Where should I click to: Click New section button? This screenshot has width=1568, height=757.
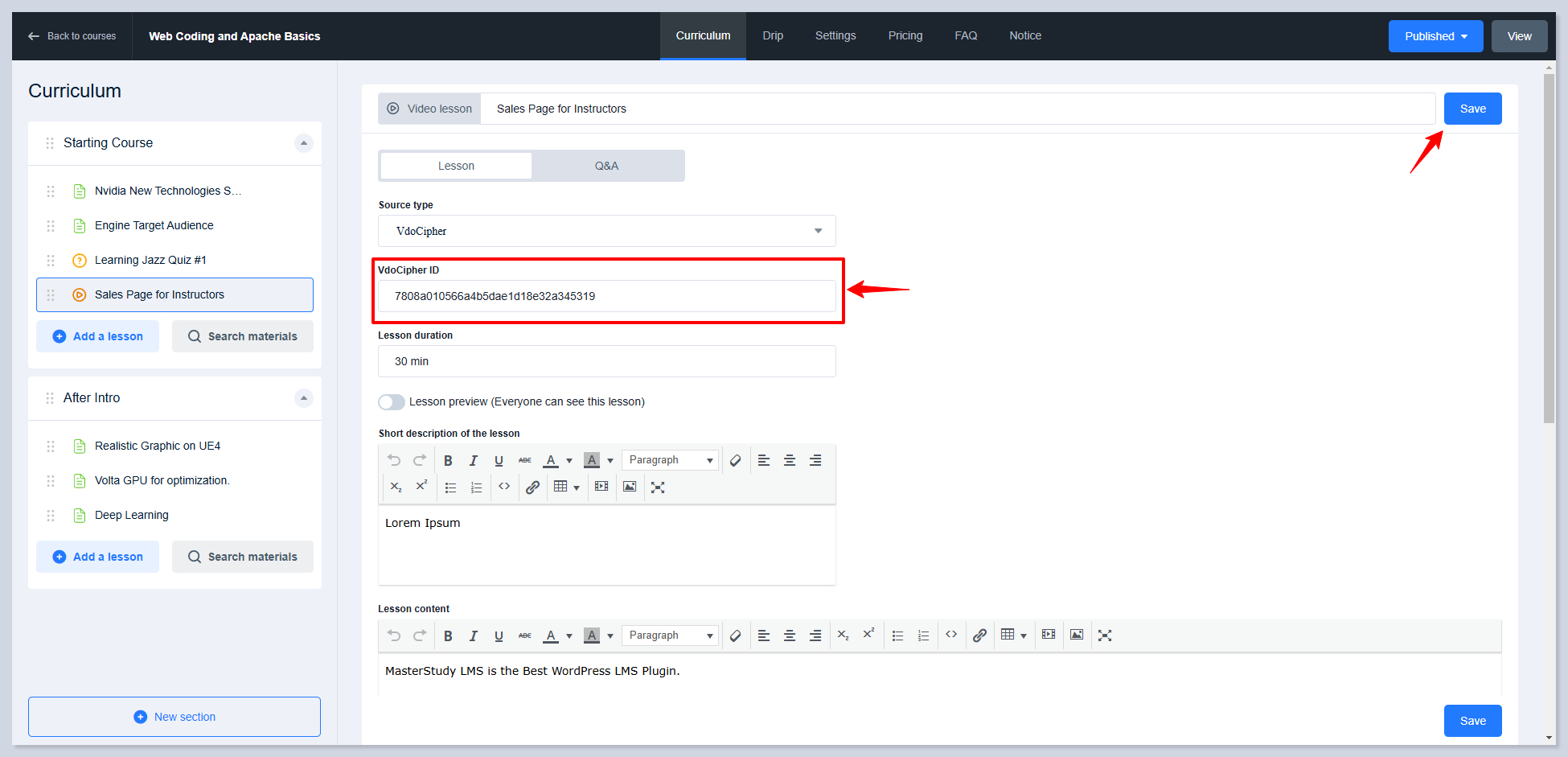pyautogui.click(x=174, y=717)
